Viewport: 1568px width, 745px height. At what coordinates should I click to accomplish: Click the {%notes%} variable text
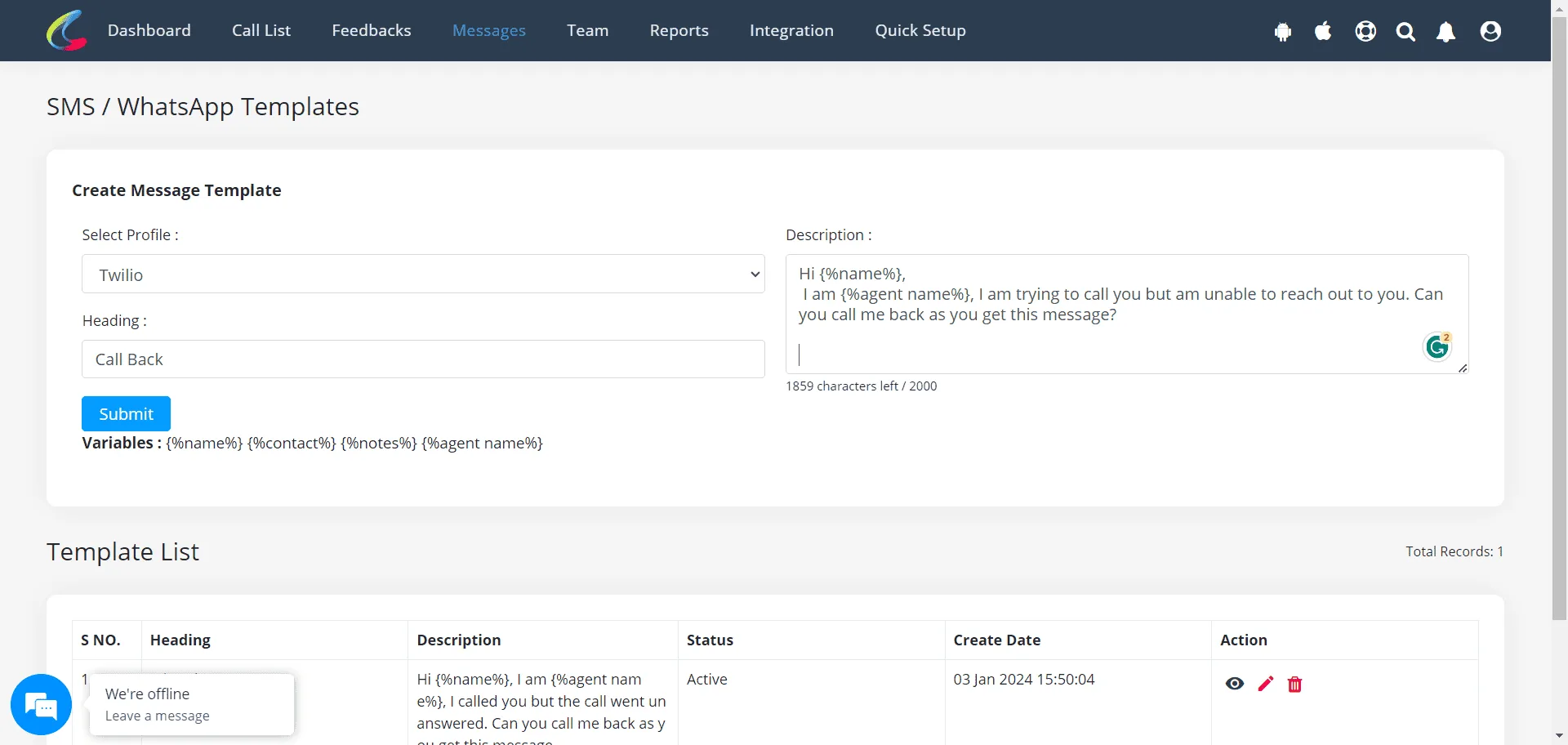click(x=379, y=443)
